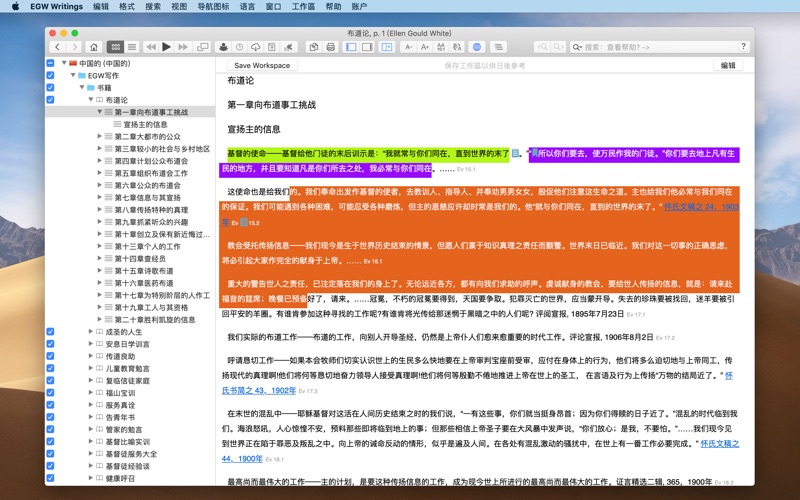Click the printer icon

[x=331, y=47]
